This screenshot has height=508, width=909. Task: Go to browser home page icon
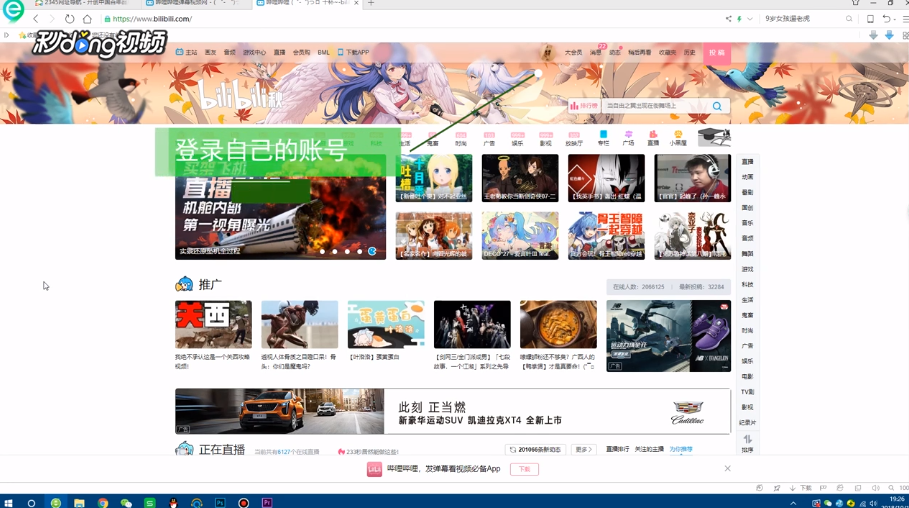[x=87, y=19]
